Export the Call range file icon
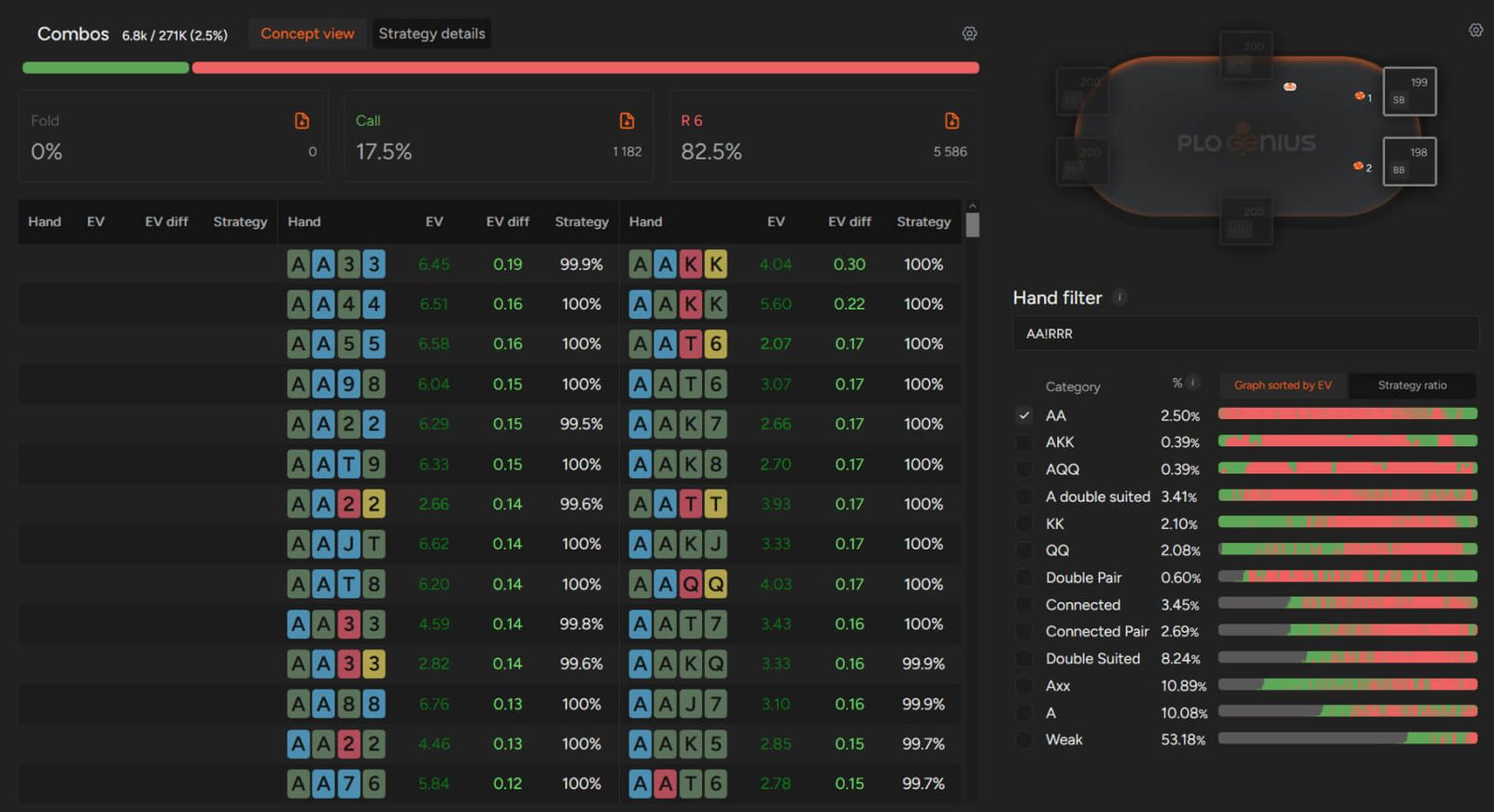The height and width of the screenshot is (812, 1494). 627,120
